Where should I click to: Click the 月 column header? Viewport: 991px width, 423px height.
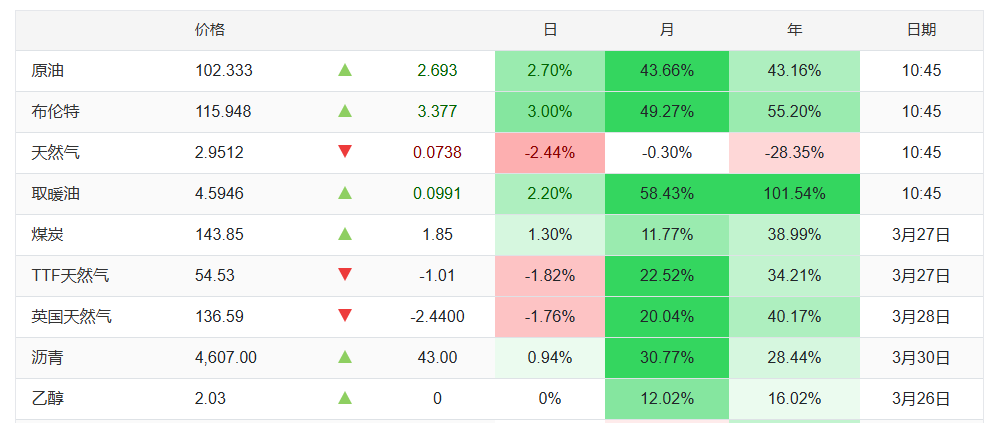click(x=667, y=30)
